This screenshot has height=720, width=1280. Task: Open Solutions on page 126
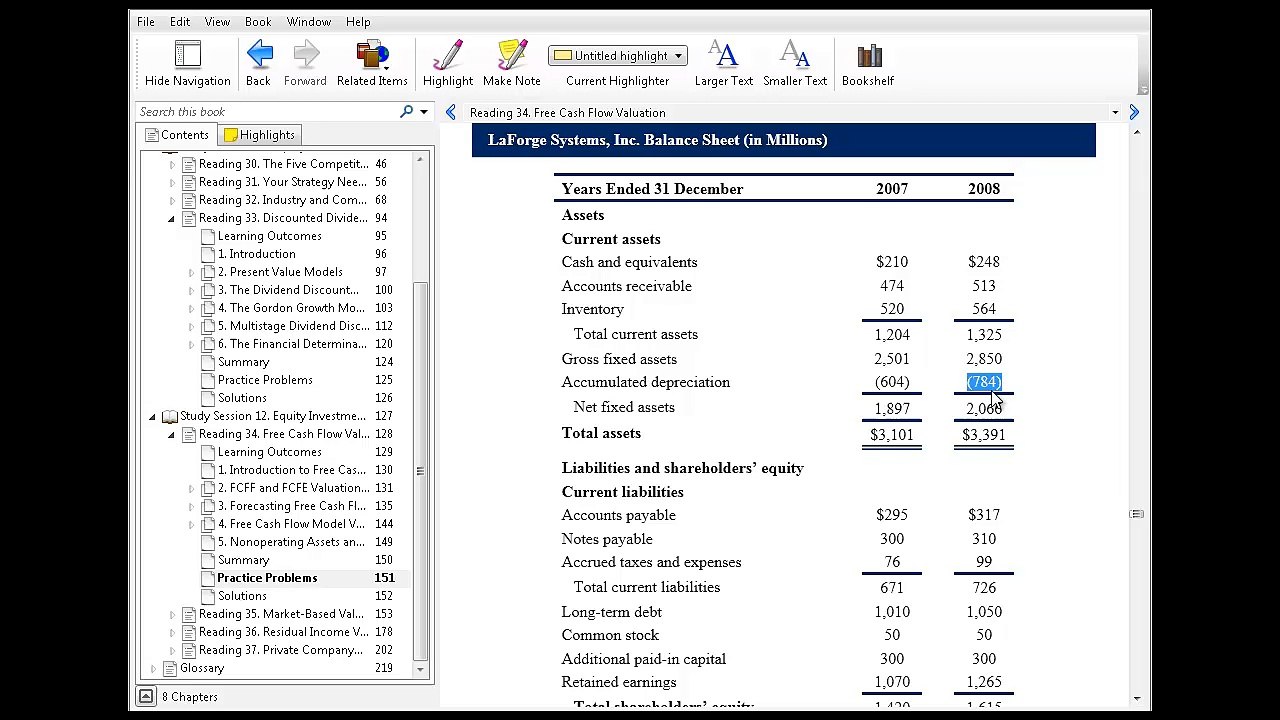coord(242,398)
